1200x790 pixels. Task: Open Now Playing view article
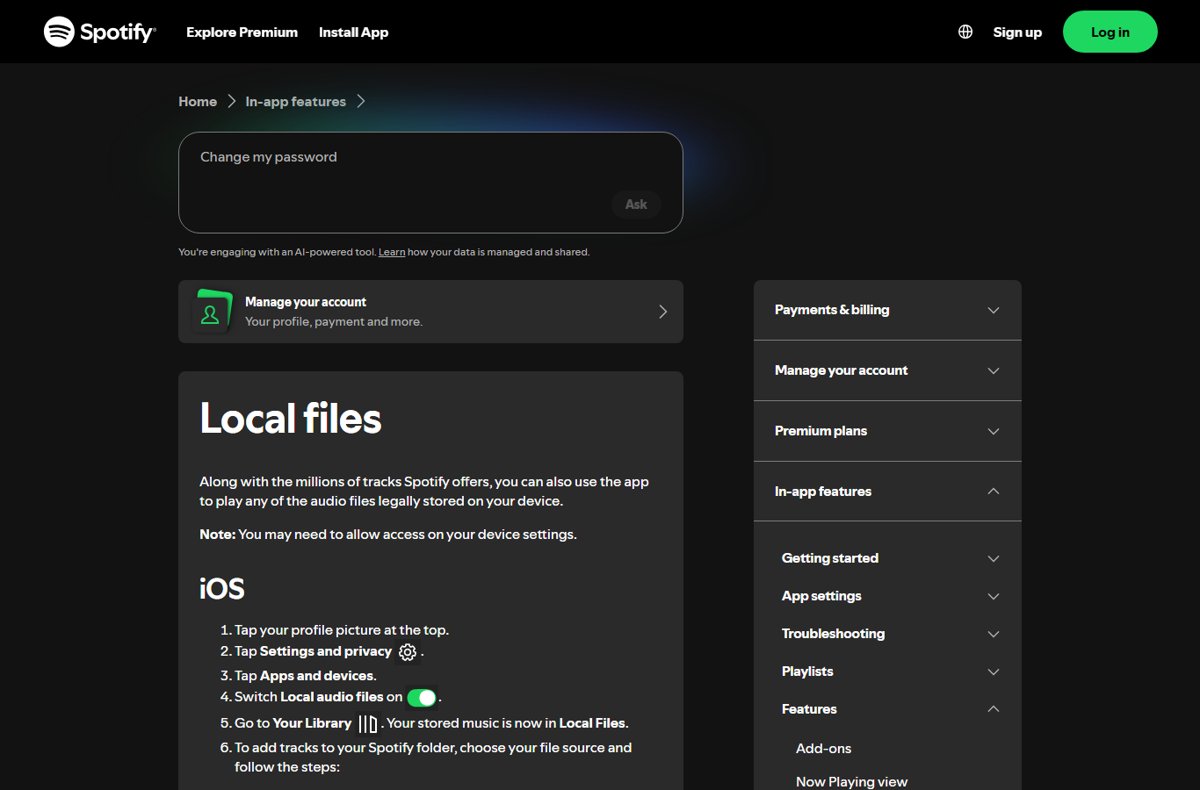click(851, 782)
